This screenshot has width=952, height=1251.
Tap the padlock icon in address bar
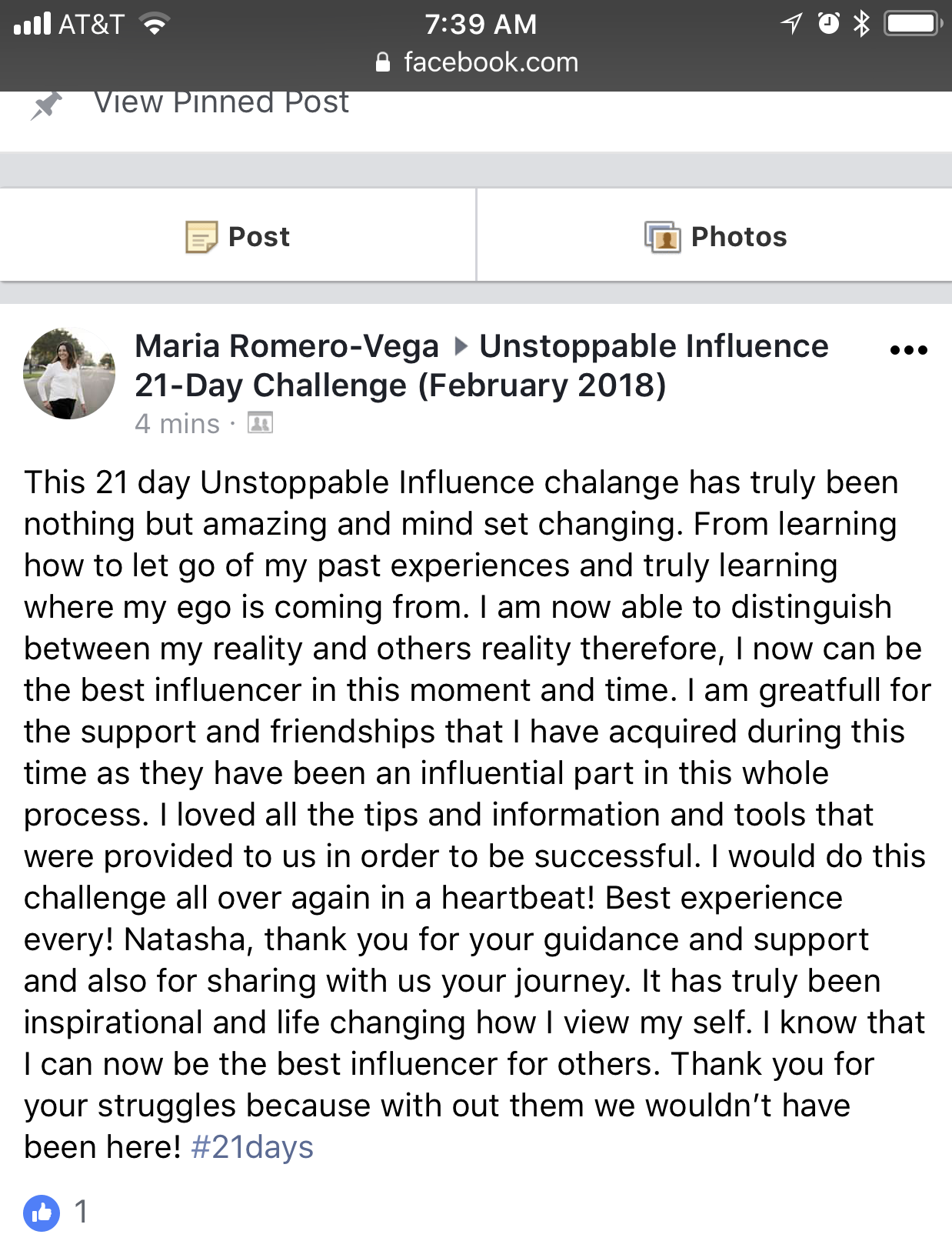[x=383, y=62]
